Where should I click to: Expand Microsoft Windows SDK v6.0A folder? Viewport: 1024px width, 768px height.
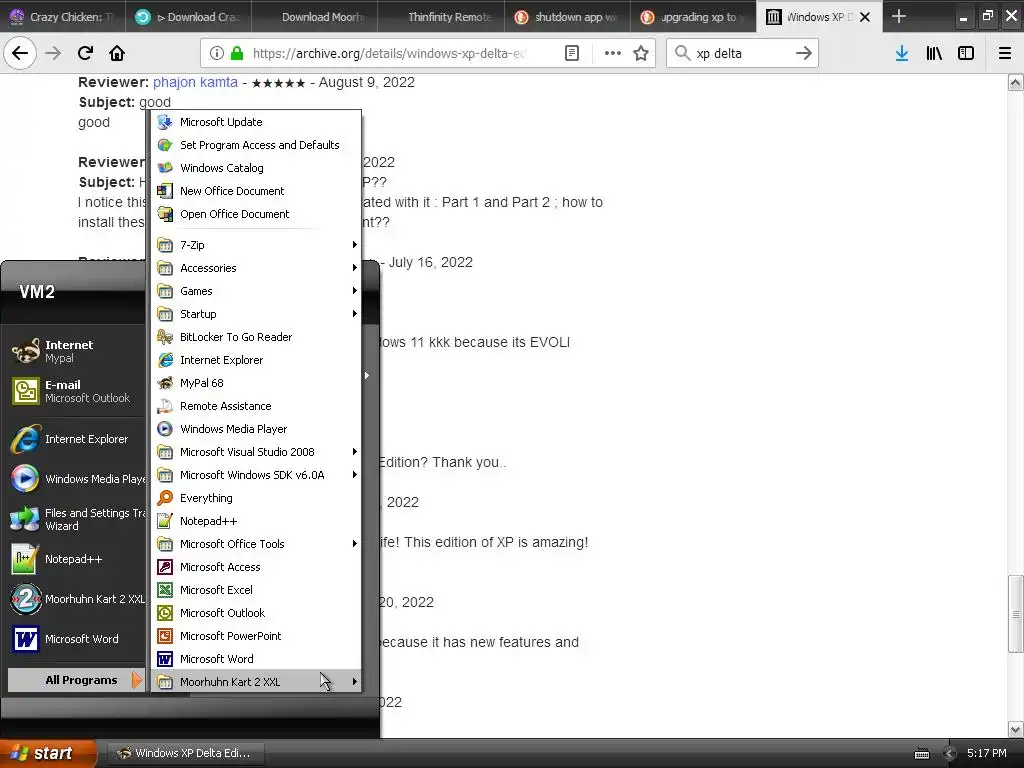pos(256,475)
